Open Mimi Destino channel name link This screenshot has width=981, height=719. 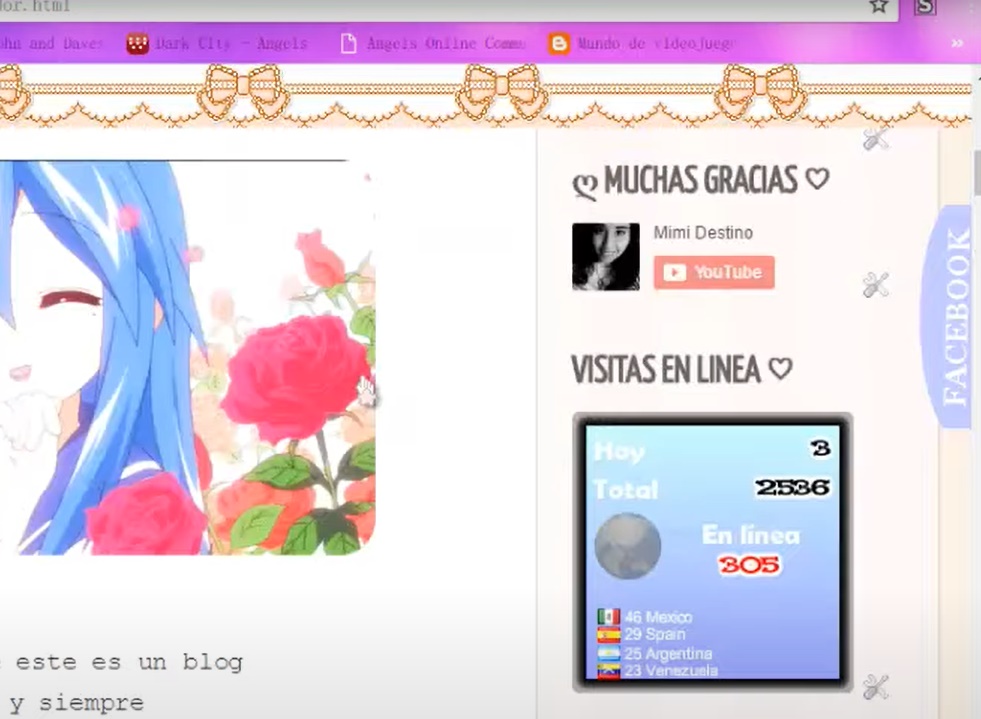(703, 233)
